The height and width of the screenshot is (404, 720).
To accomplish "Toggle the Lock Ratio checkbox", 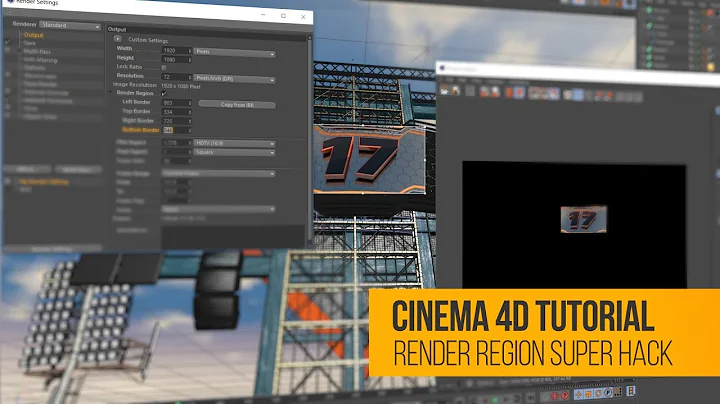I will [x=164, y=67].
